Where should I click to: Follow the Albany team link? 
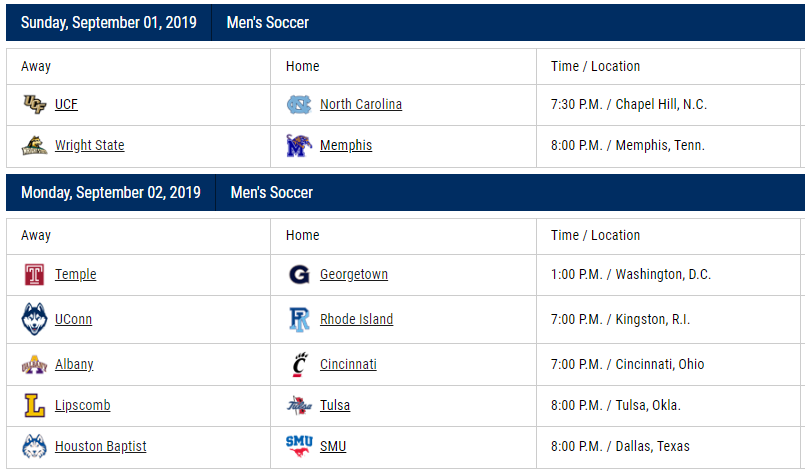(x=74, y=364)
